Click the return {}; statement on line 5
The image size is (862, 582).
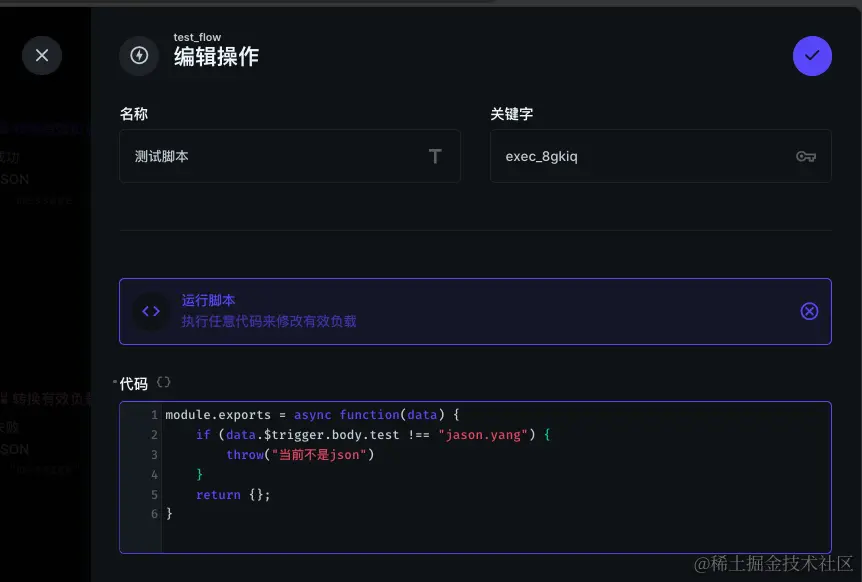(233, 495)
